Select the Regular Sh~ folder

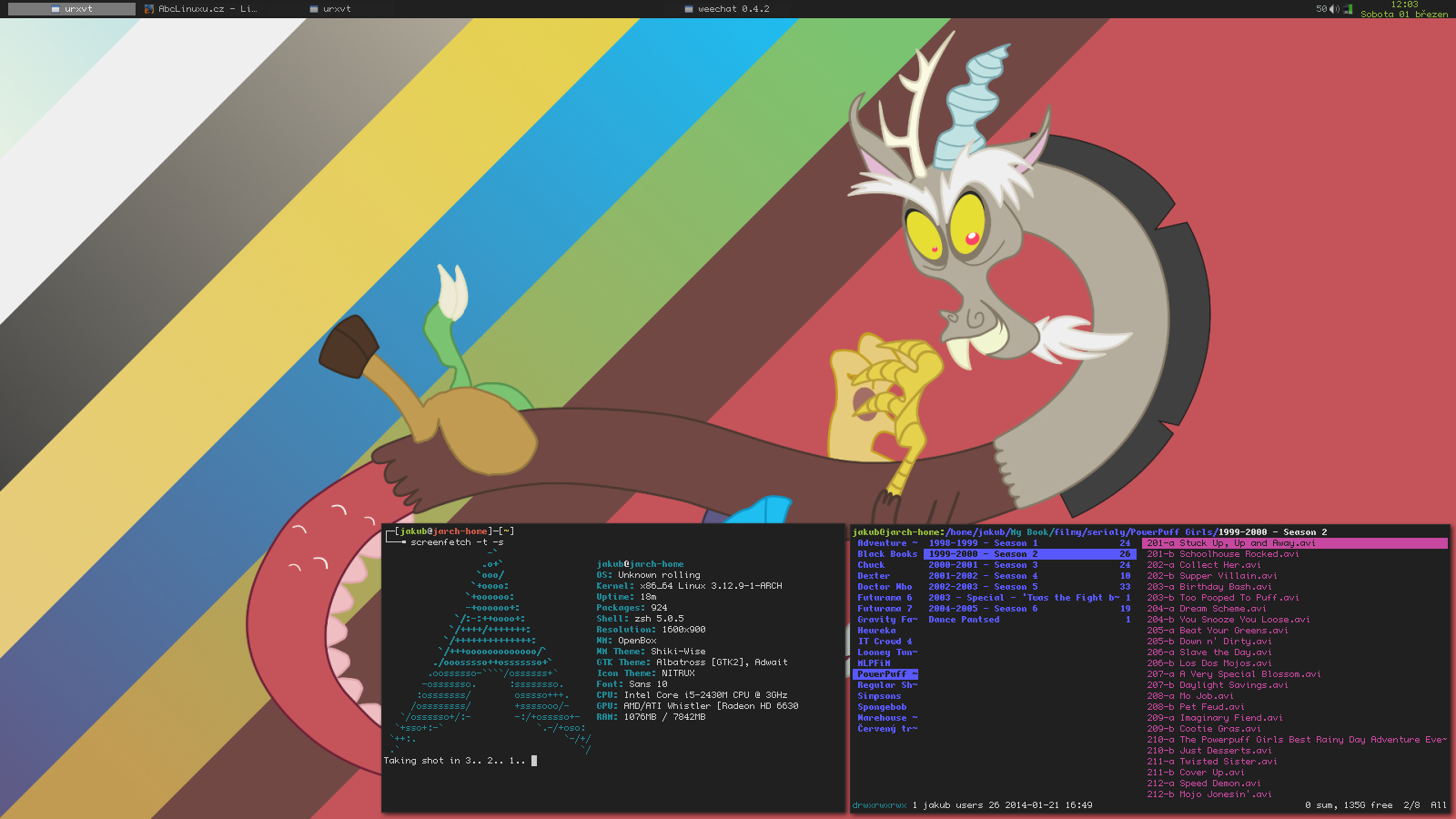click(887, 685)
